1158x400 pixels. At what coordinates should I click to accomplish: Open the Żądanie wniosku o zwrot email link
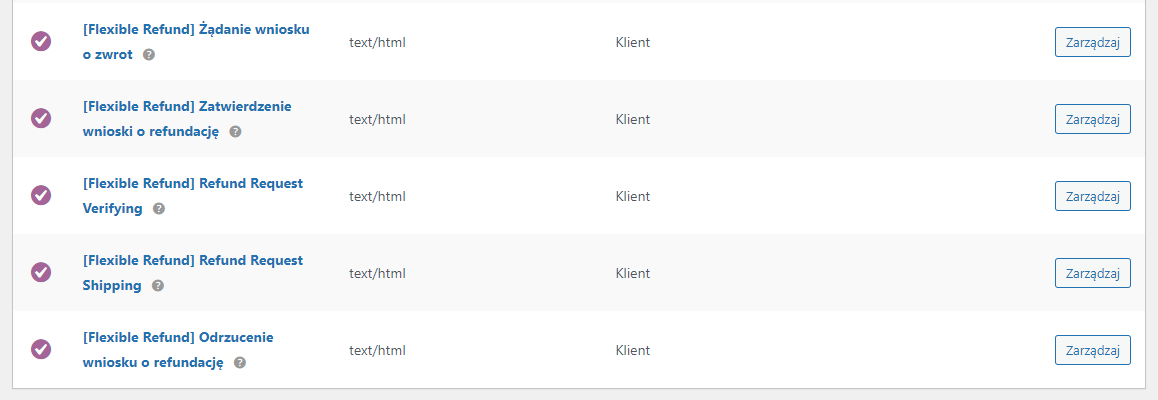coord(196,42)
